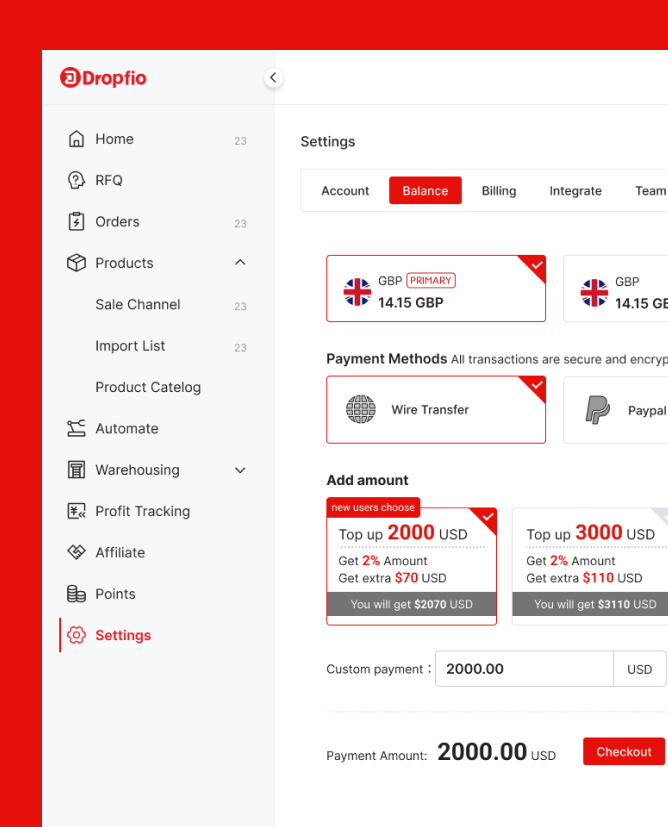Image resolution: width=668 pixels, height=827 pixels.
Task: Collapse the Products submenu
Action: click(240, 263)
